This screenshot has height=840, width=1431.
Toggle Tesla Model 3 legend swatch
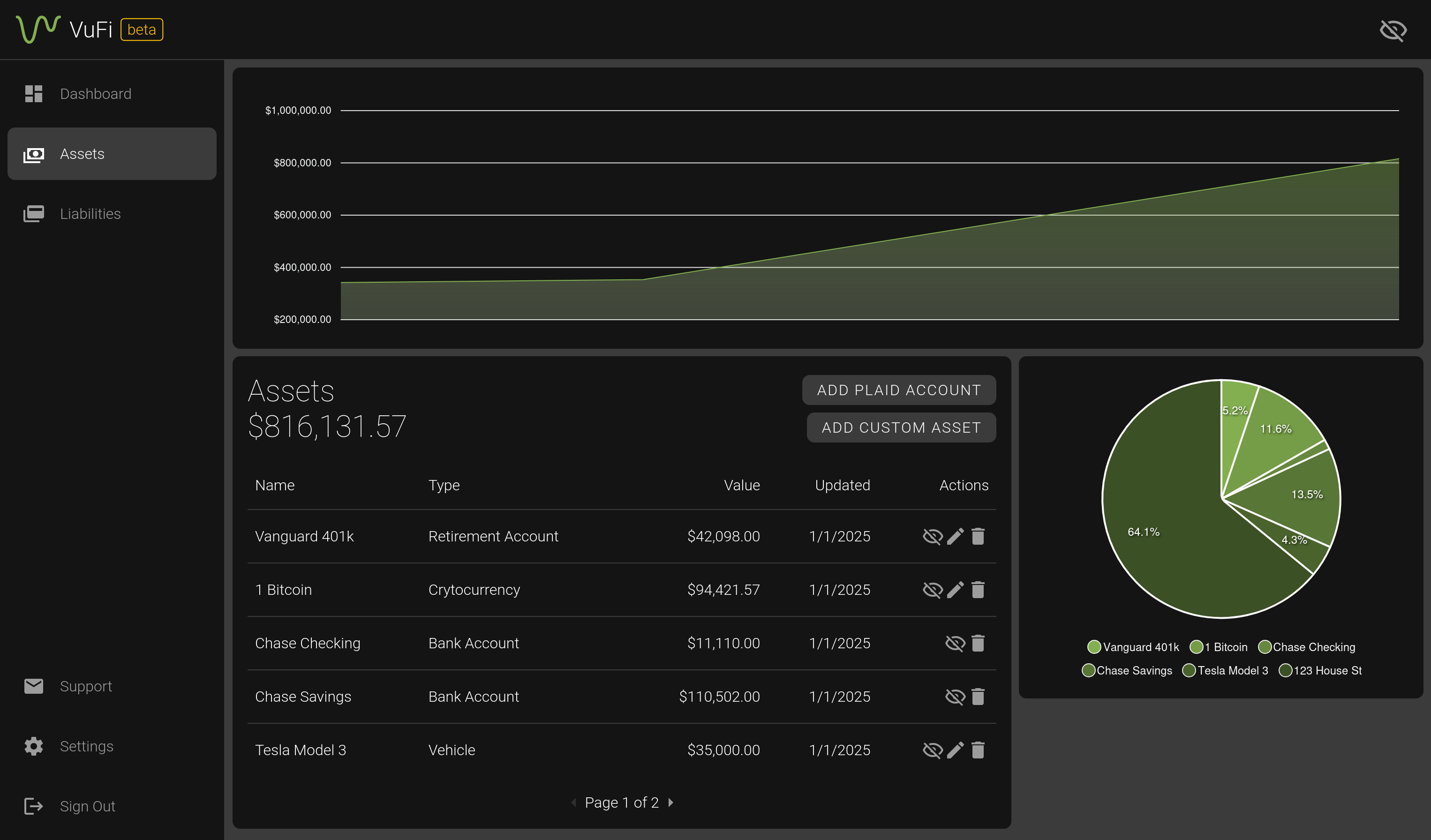1189,670
